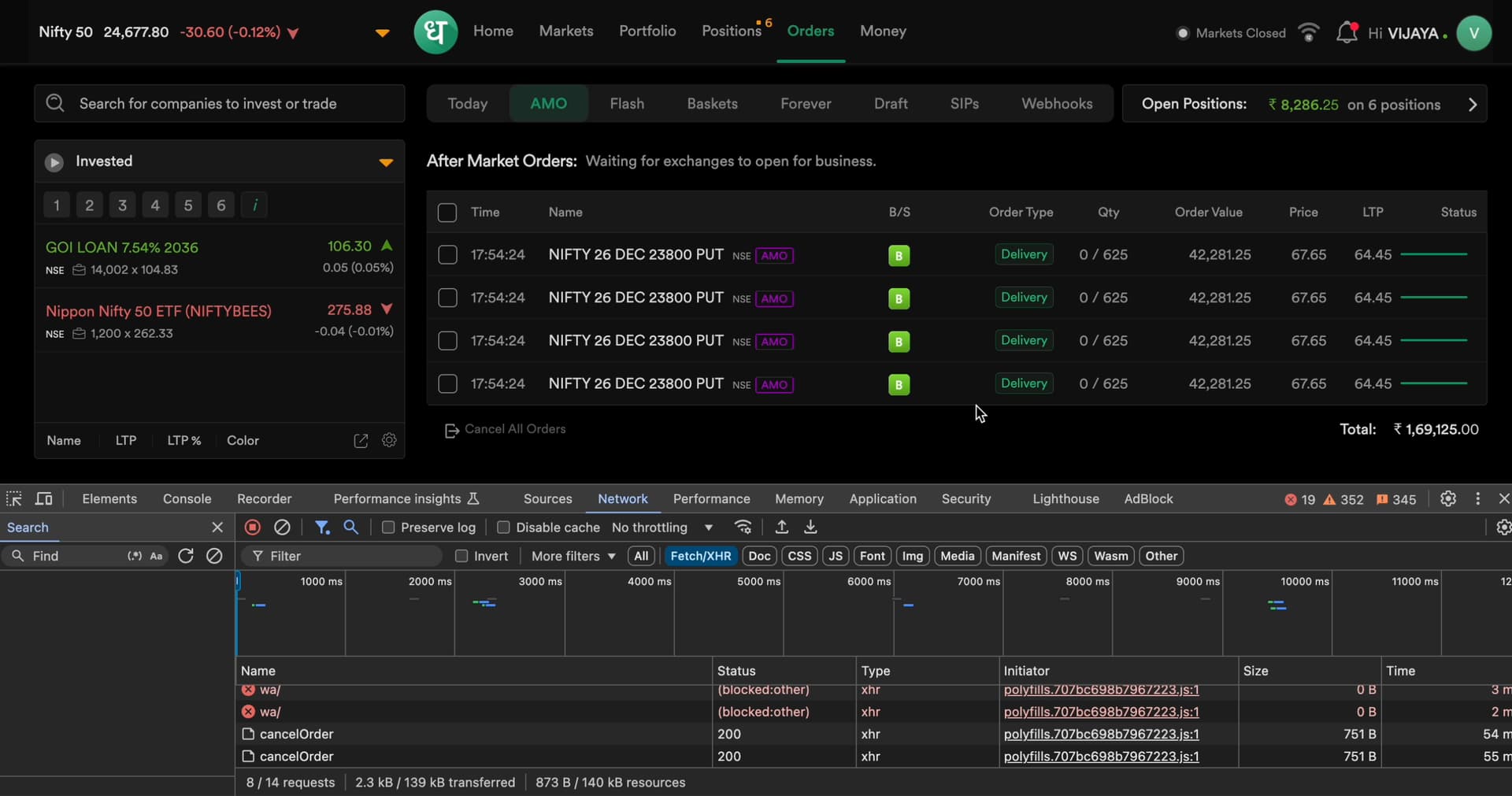Select the WS filter button
The height and width of the screenshot is (796, 1512).
(x=1067, y=556)
